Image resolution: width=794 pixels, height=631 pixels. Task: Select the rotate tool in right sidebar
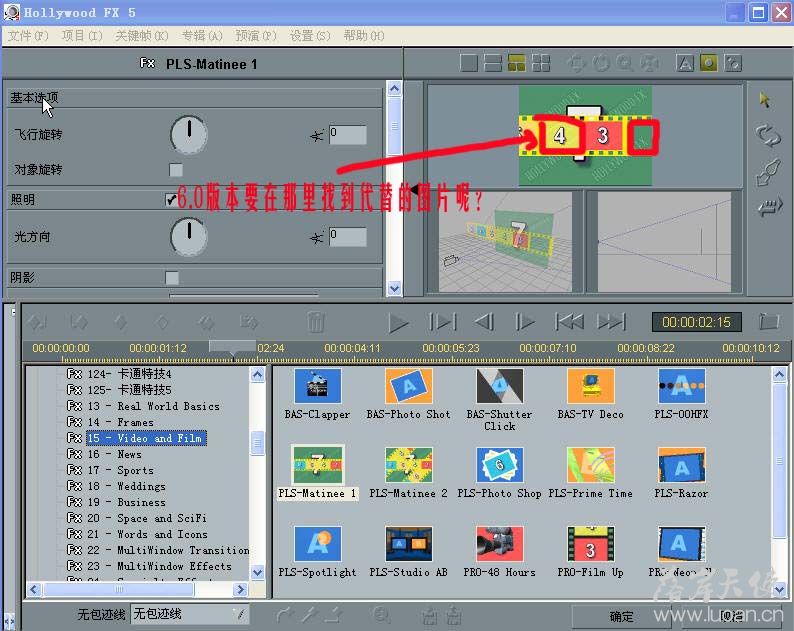click(x=768, y=136)
